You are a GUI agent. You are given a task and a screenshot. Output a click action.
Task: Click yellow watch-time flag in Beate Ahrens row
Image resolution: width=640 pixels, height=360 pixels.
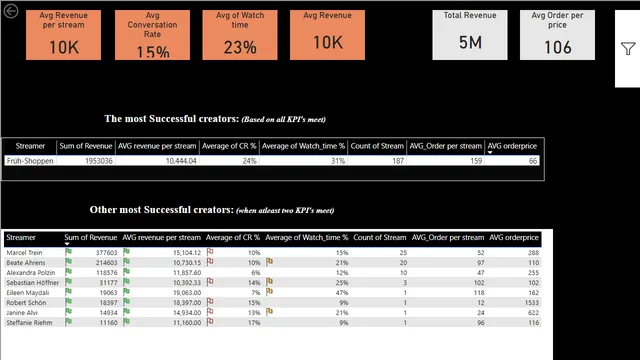click(x=269, y=262)
